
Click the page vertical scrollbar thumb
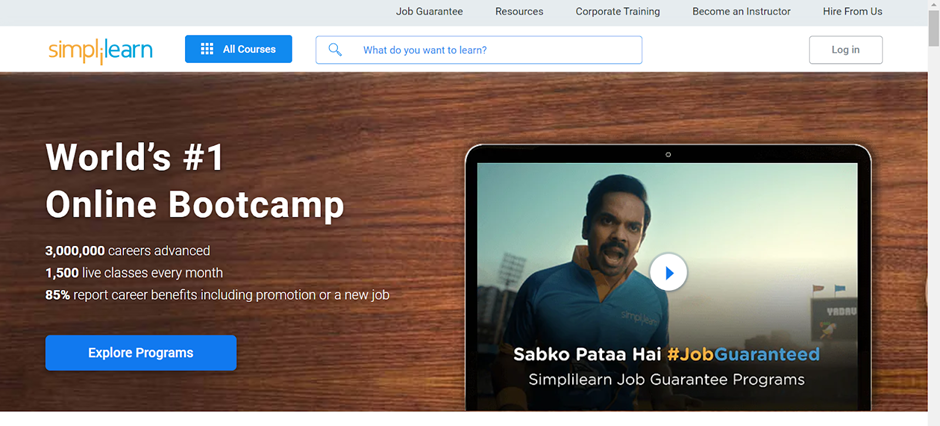pyautogui.click(x=933, y=27)
